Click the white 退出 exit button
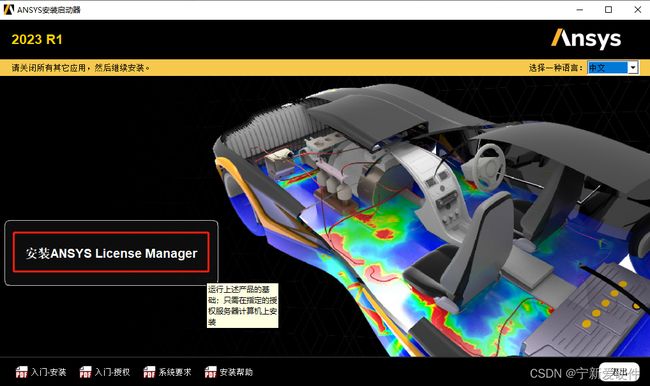 619,372
